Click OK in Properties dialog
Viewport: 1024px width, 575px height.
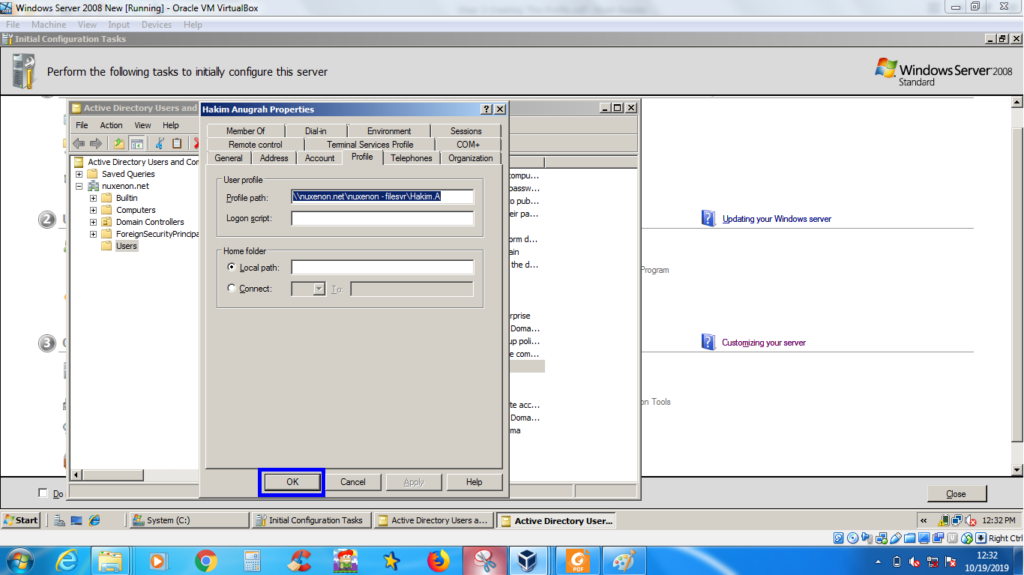tap(292, 482)
